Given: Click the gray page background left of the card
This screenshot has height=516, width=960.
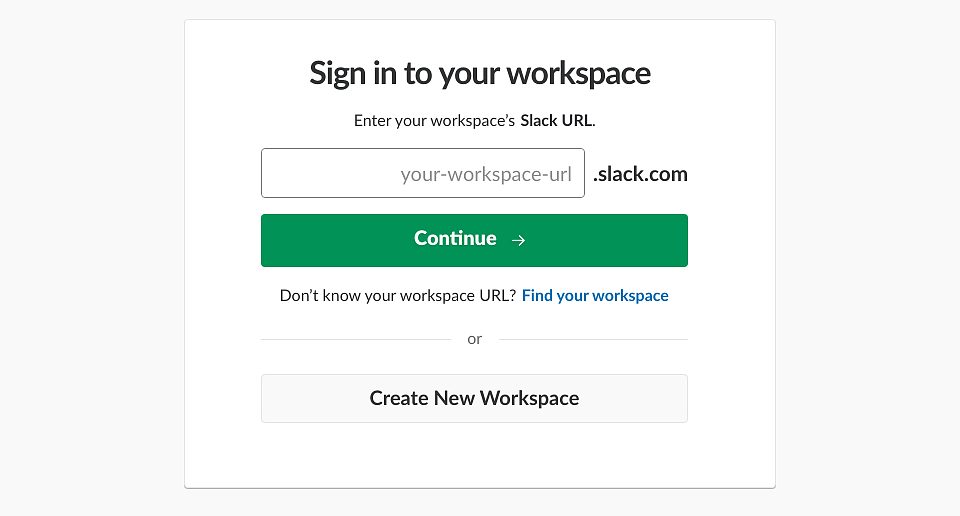Looking at the screenshot, I should pos(92,258).
